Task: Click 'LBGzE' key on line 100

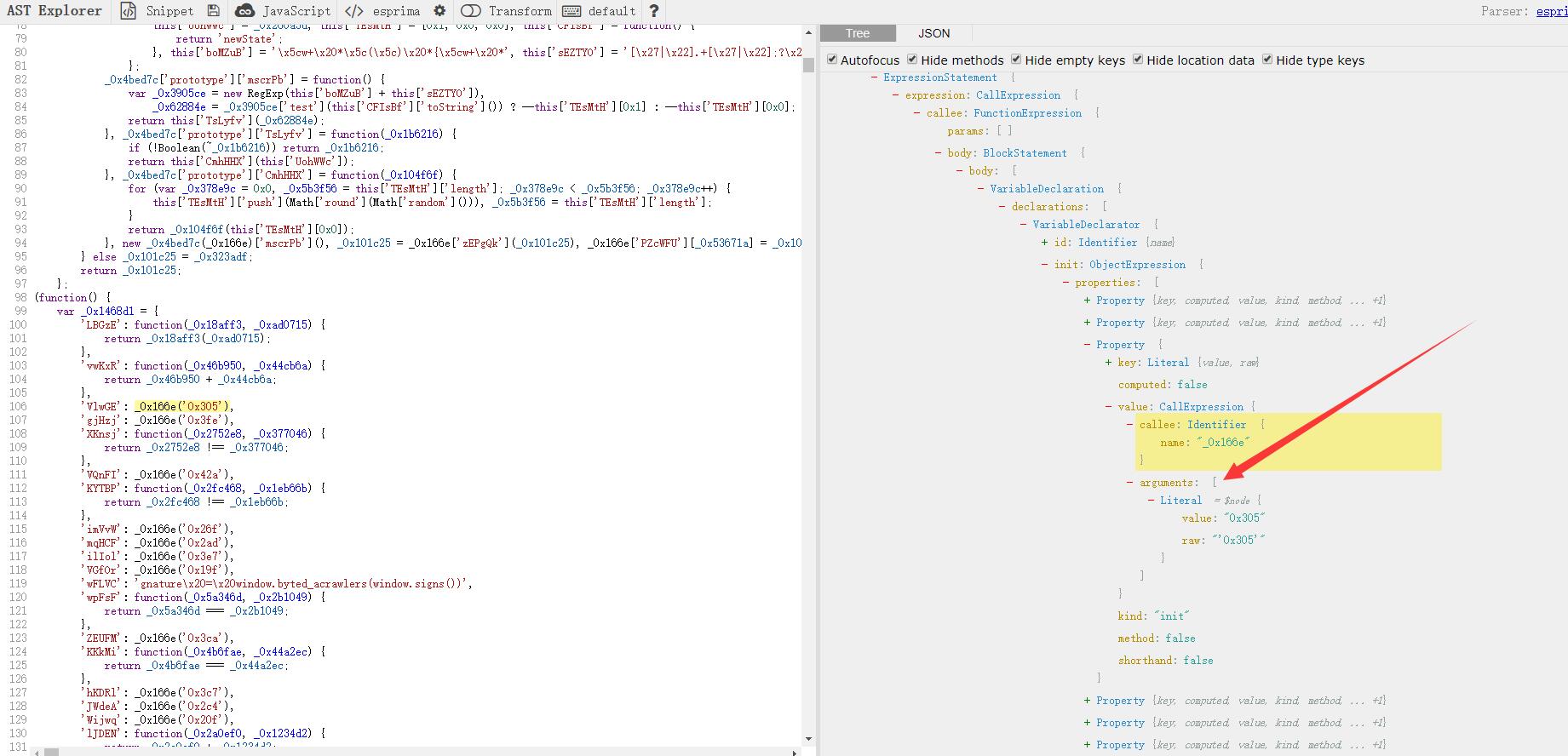Action: point(101,324)
